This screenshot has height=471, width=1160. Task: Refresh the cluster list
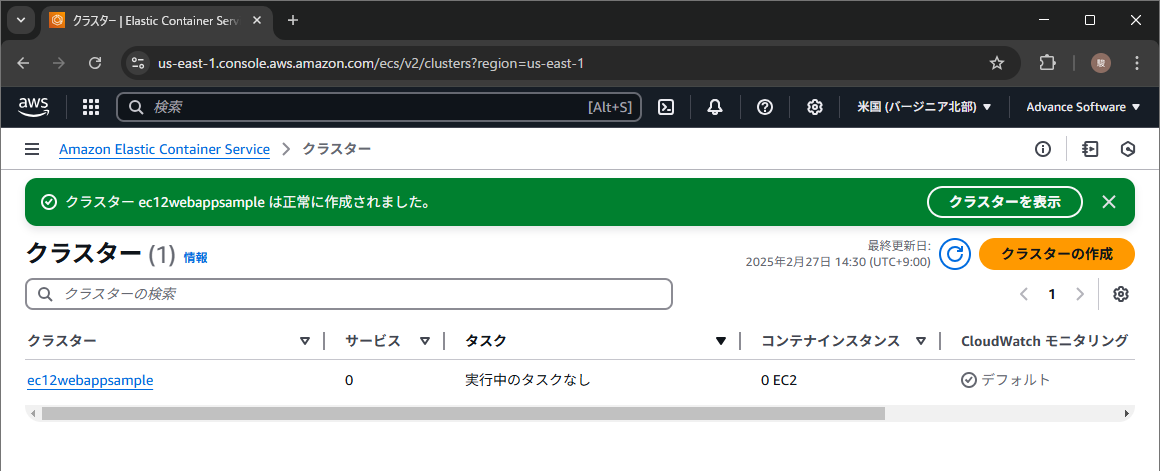click(954, 254)
